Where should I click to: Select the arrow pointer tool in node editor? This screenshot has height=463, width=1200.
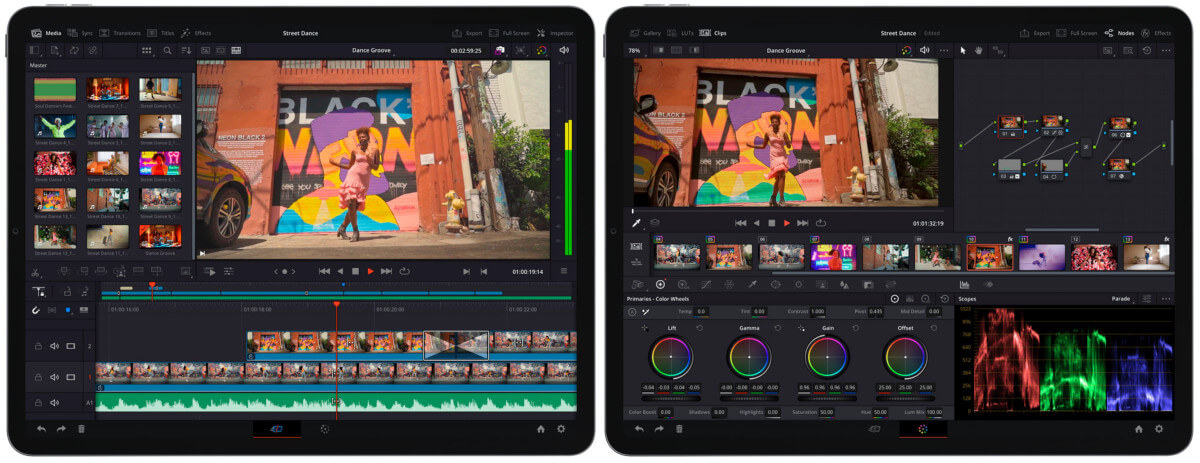tap(964, 50)
